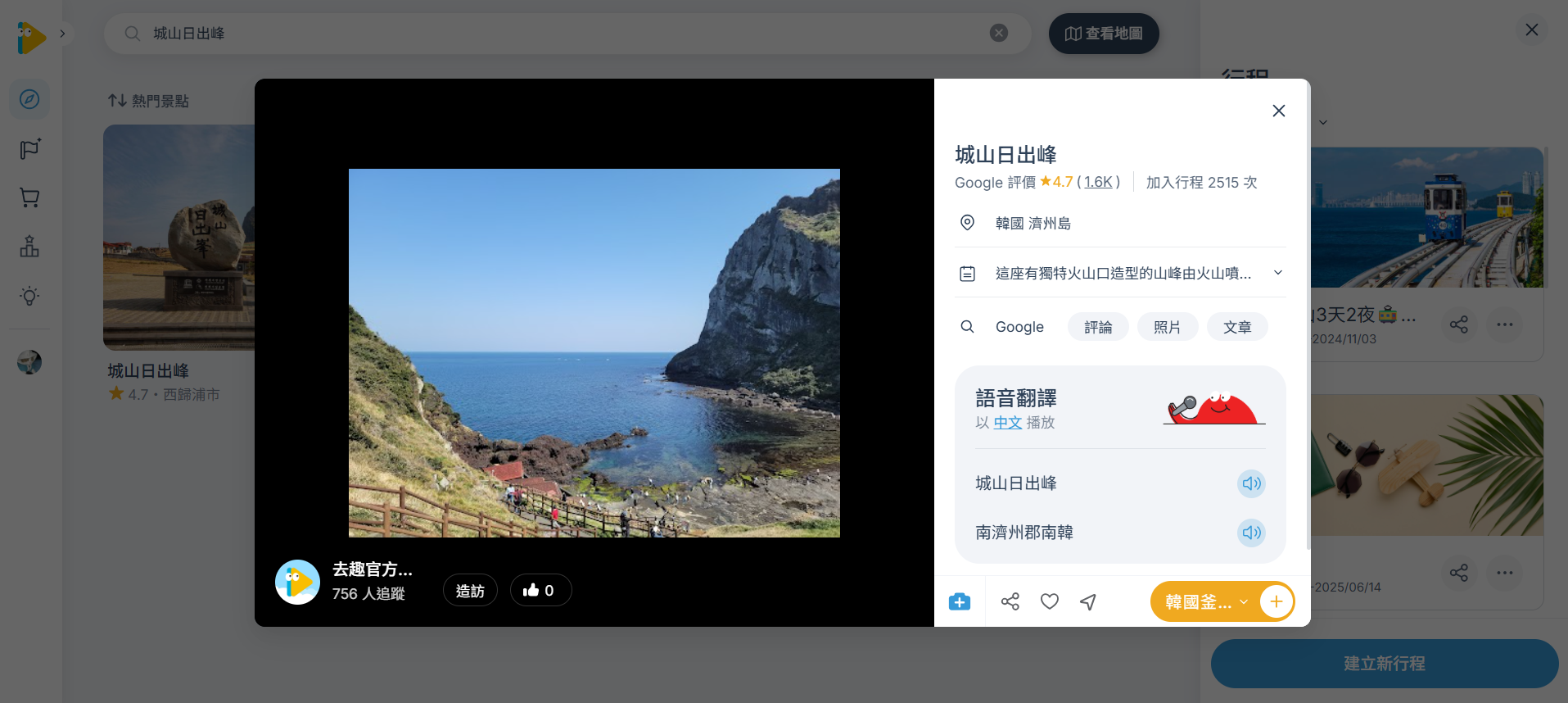This screenshot has width=1568, height=703.
Task: Open the lightbulb ideas sidebar icon
Action: click(x=29, y=296)
